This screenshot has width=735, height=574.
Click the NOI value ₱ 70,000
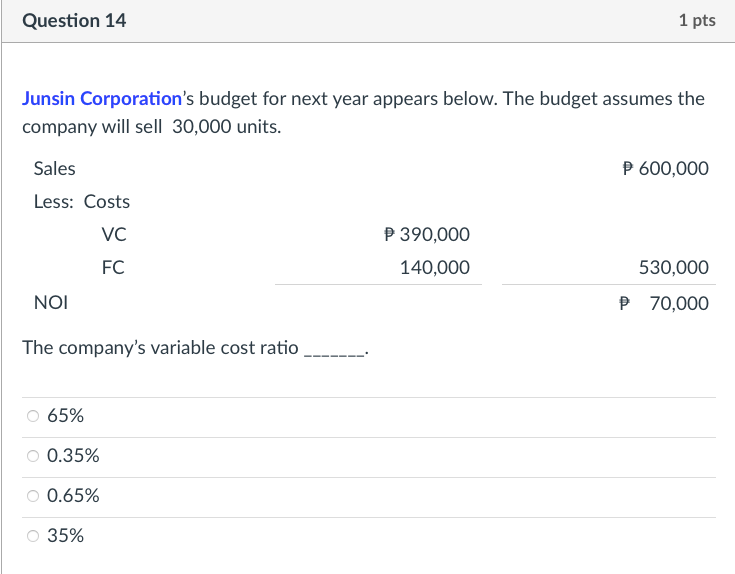coord(664,304)
